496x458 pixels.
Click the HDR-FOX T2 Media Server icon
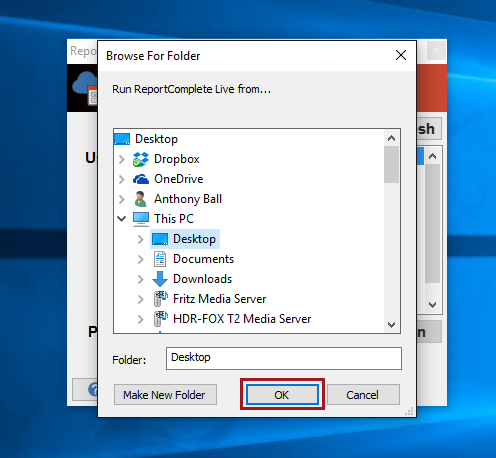(x=161, y=319)
